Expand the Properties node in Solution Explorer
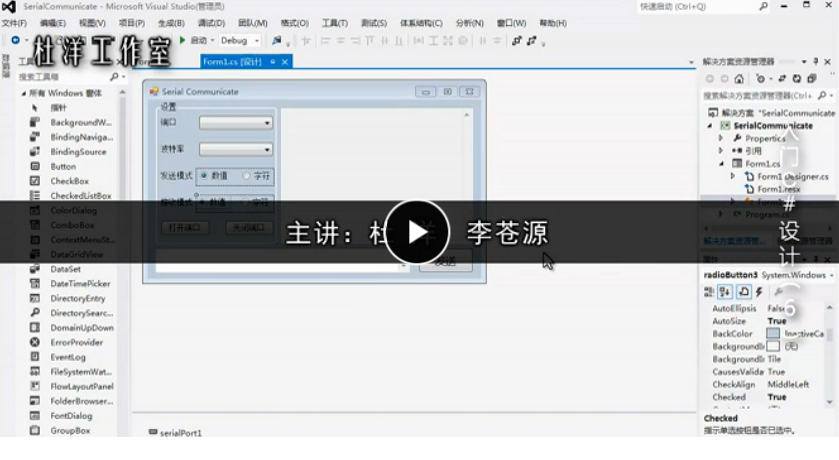The width and height of the screenshot is (839, 460). pos(721,138)
